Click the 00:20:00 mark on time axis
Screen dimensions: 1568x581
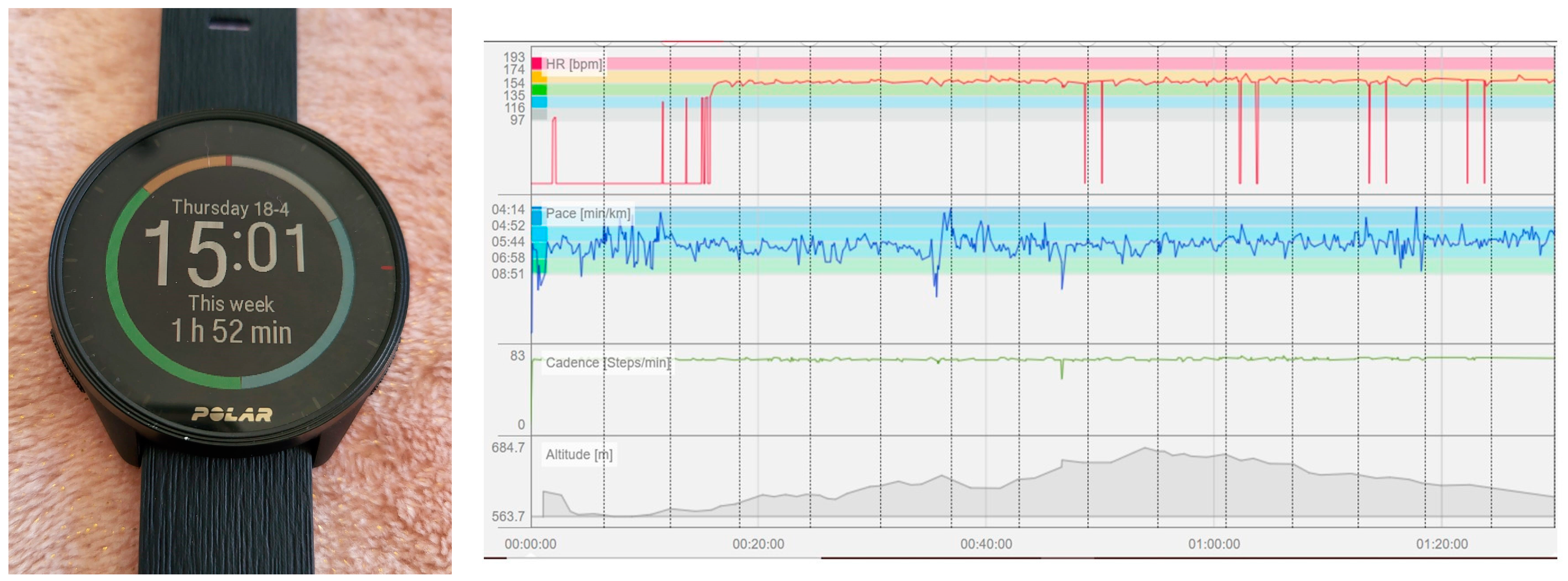pos(758,544)
